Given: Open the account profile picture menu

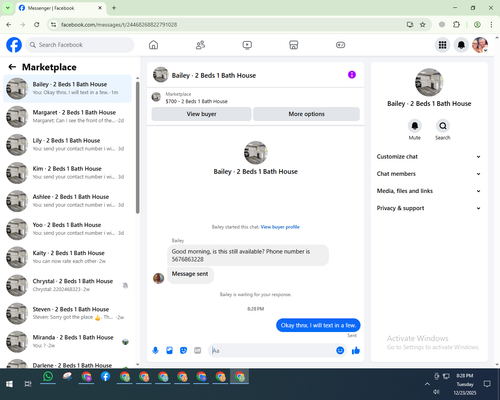Looking at the screenshot, I should 480,45.
